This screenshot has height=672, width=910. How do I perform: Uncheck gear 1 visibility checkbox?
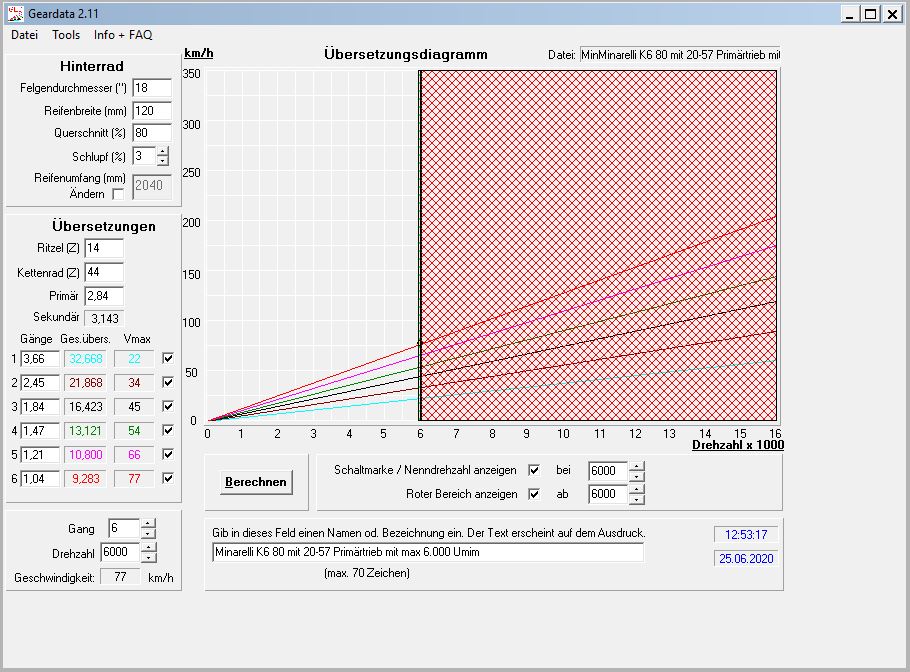168,359
